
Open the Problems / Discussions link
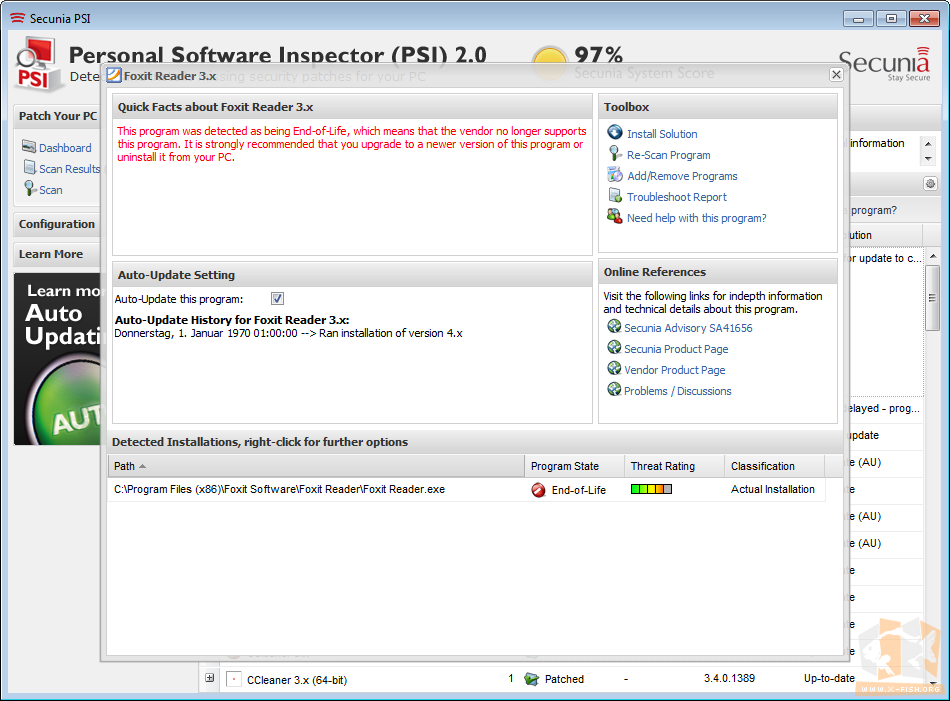tap(677, 391)
